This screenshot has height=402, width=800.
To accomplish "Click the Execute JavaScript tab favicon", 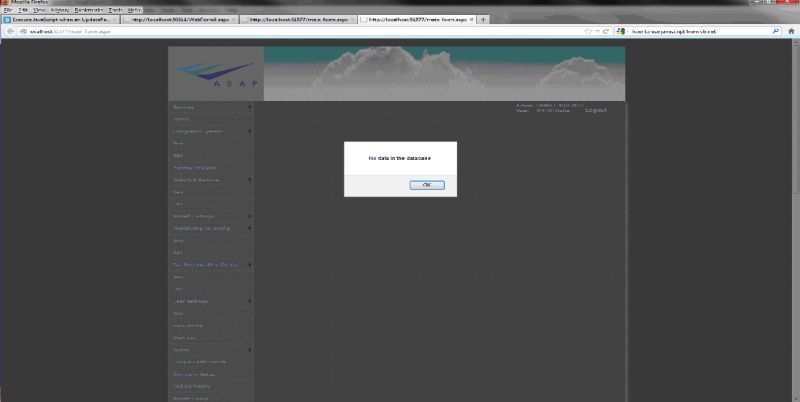I will (x=7, y=19).
